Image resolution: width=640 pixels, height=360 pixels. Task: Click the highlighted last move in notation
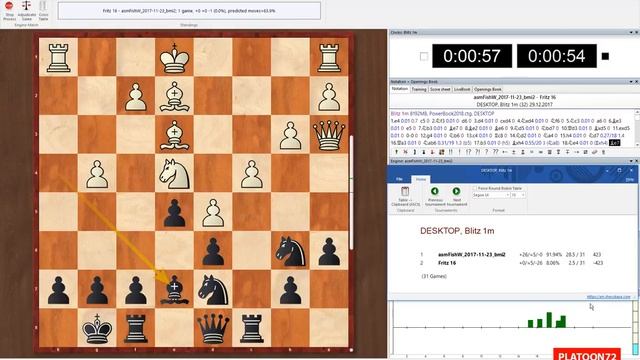[x=614, y=143]
